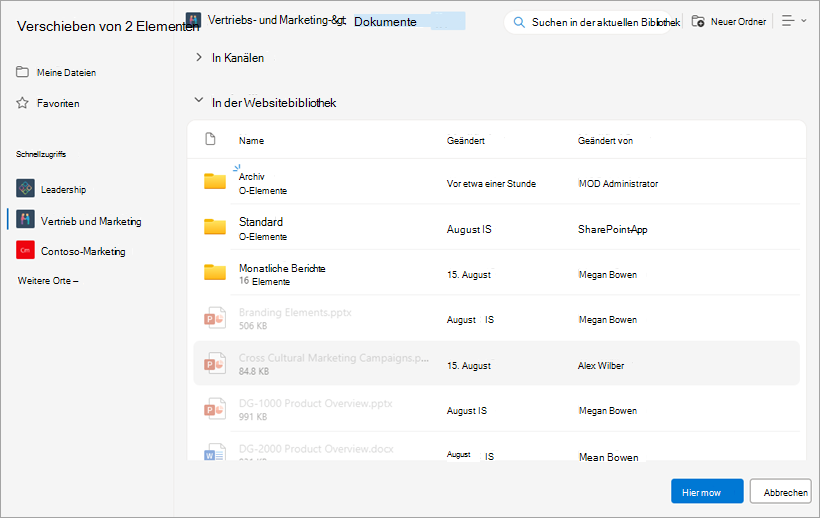Open the Monatliche Berichte folder icon
This screenshot has height=518, width=820.
[215, 272]
